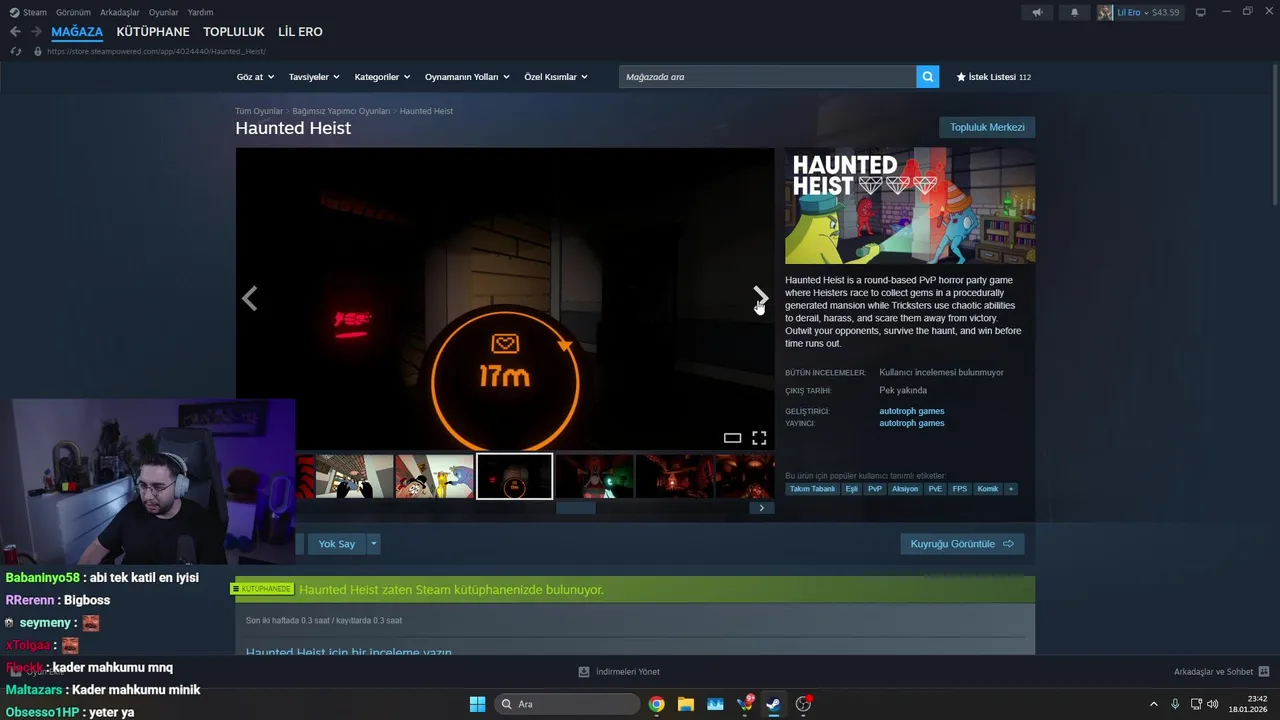Click Kuyruğu Görüntüle button
The width and height of the screenshot is (1280, 720).
962,544
